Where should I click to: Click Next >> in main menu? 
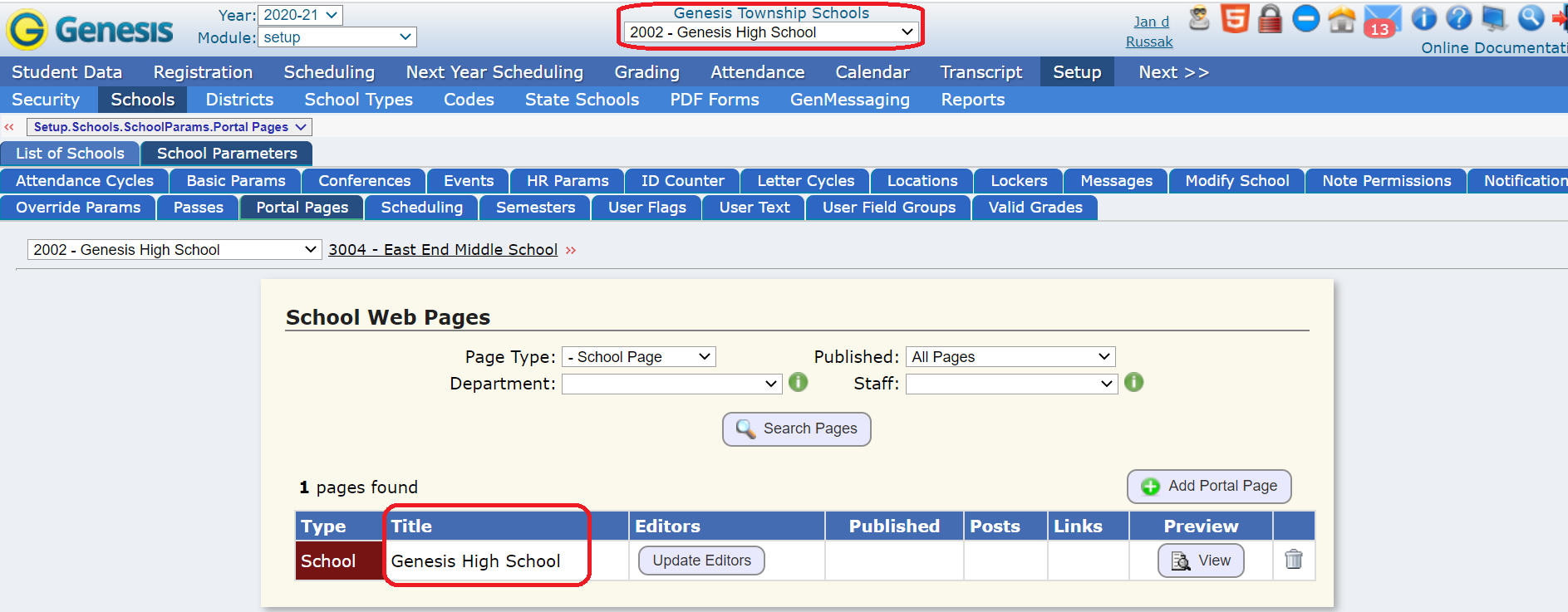point(1172,72)
